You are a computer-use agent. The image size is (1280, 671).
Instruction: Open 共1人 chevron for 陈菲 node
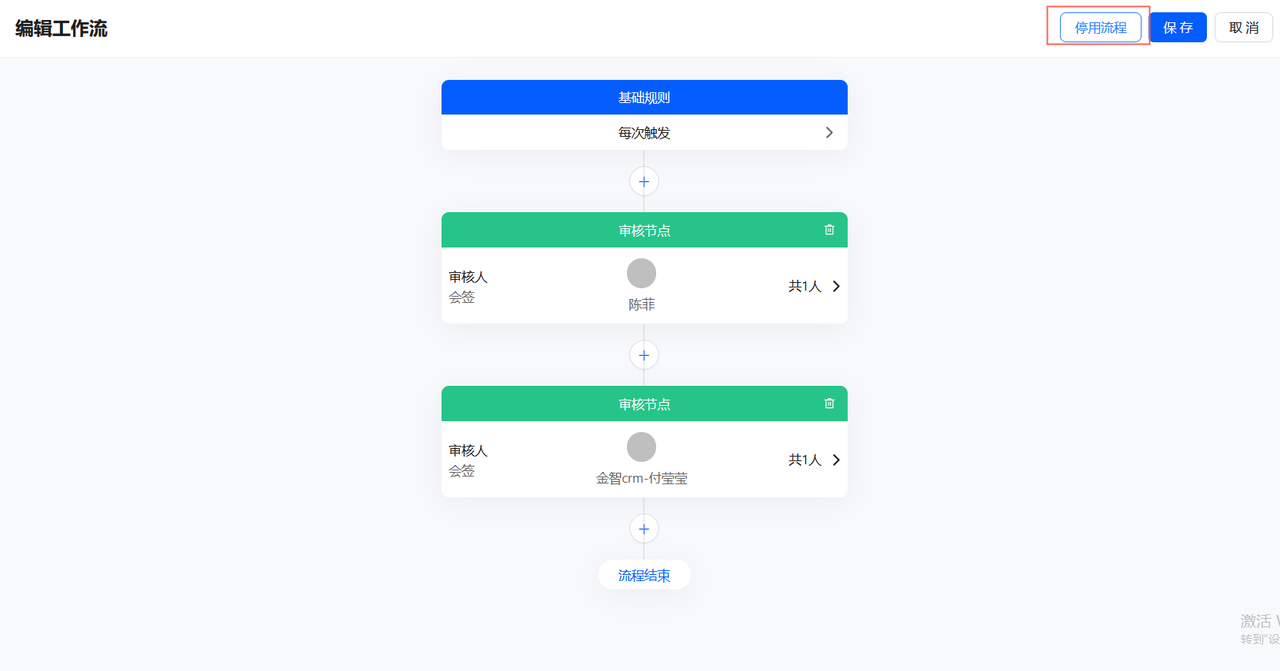[836, 286]
